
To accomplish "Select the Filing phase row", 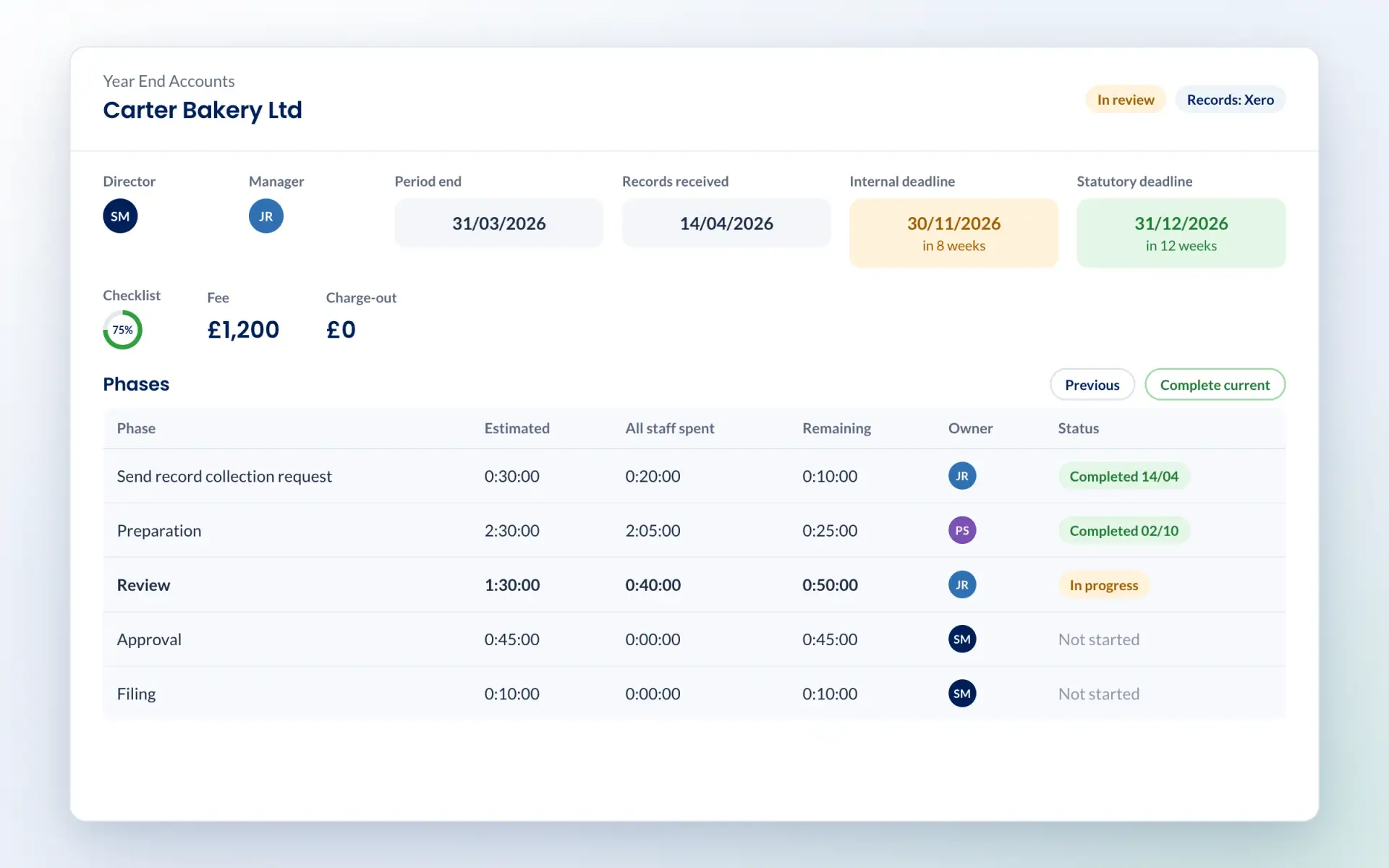I will 694,694.
